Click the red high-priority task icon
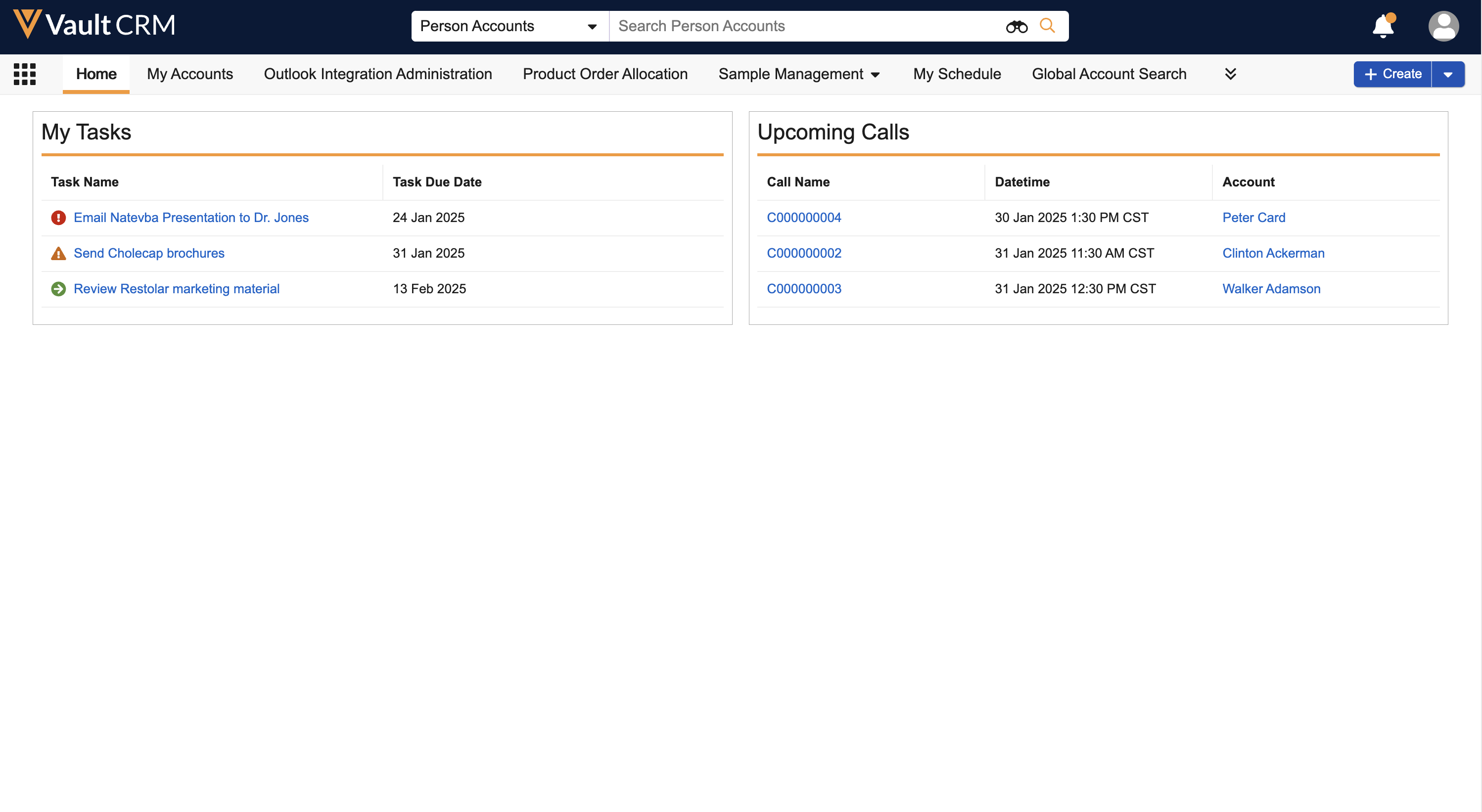The image size is (1482, 812). click(x=58, y=218)
